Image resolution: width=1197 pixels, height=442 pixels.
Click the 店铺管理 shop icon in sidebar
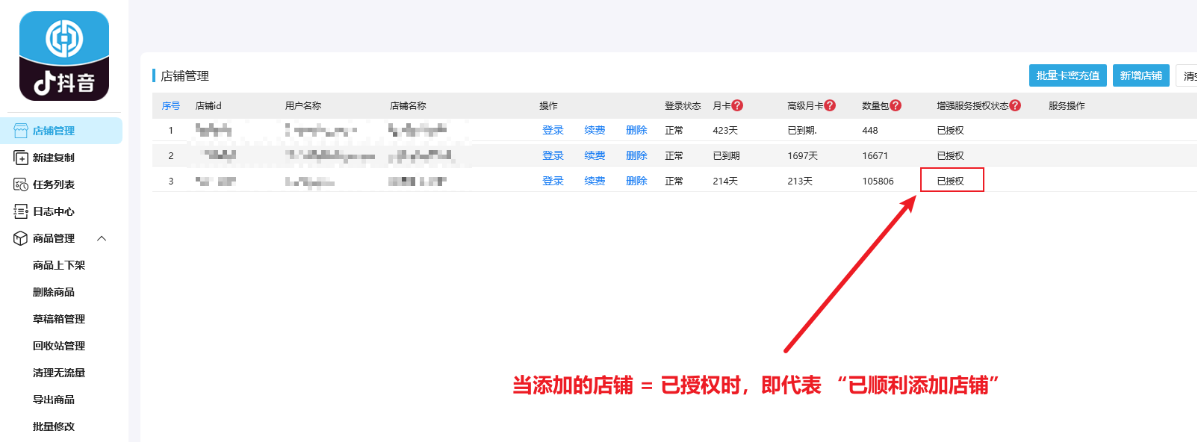point(22,131)
